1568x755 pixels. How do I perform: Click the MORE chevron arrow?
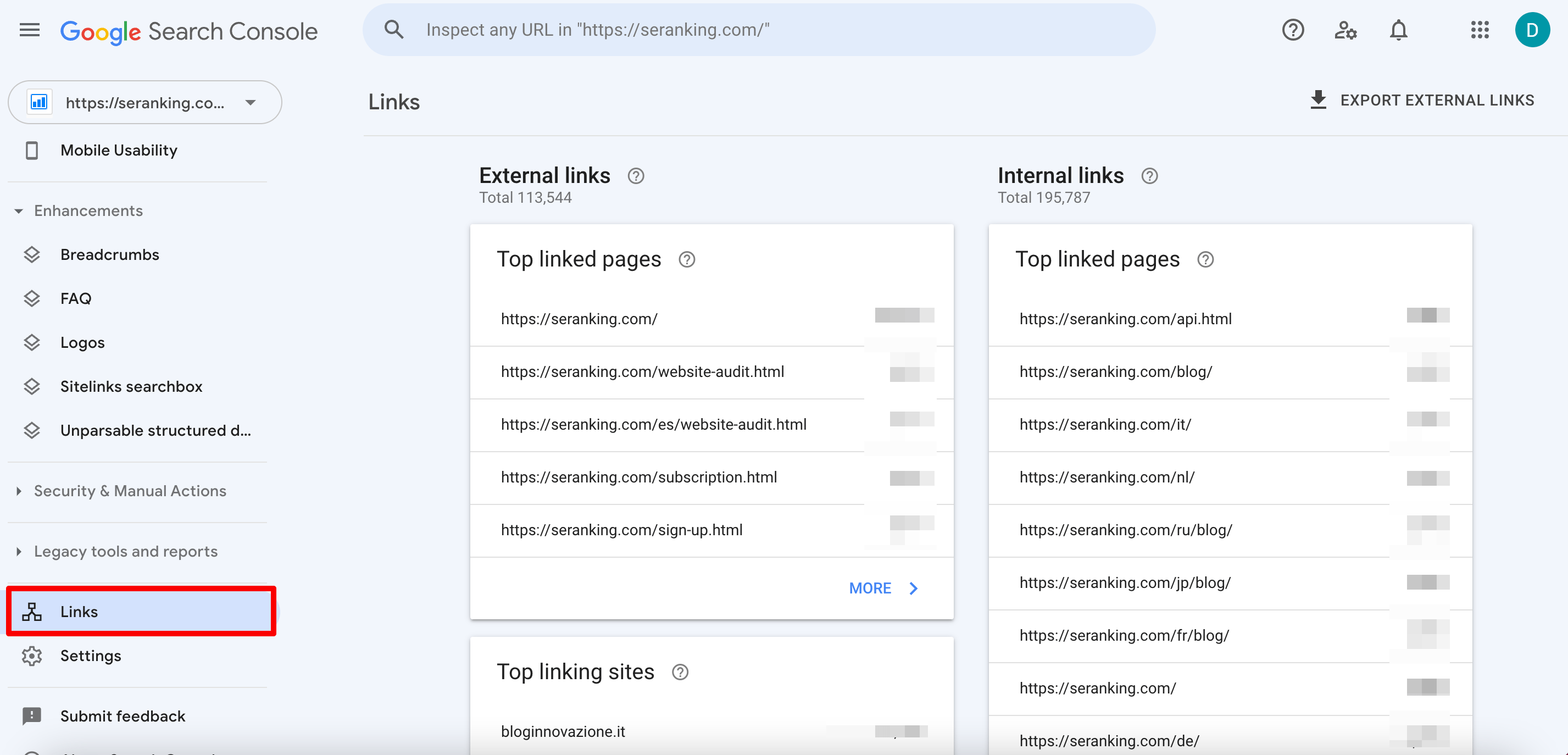pos(913,588)
